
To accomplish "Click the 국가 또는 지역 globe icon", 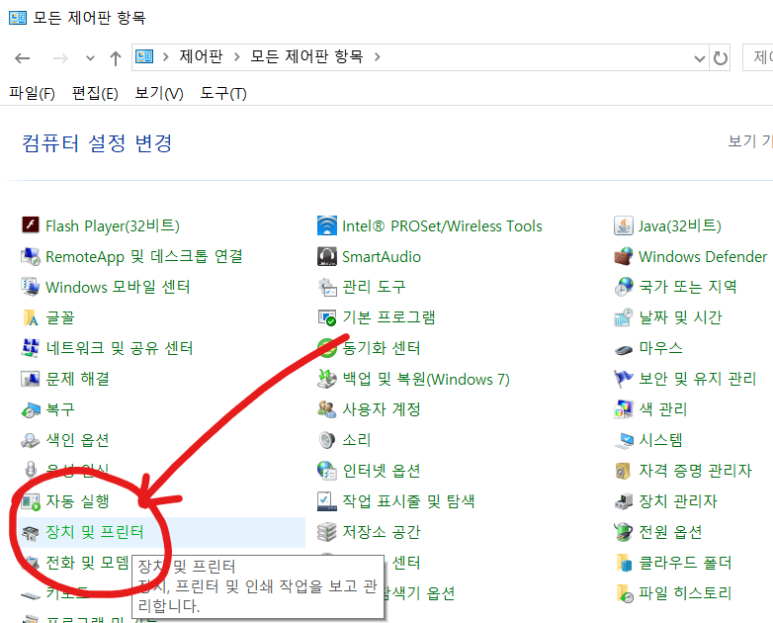I will pyautogui.click(x=624, y=287).
